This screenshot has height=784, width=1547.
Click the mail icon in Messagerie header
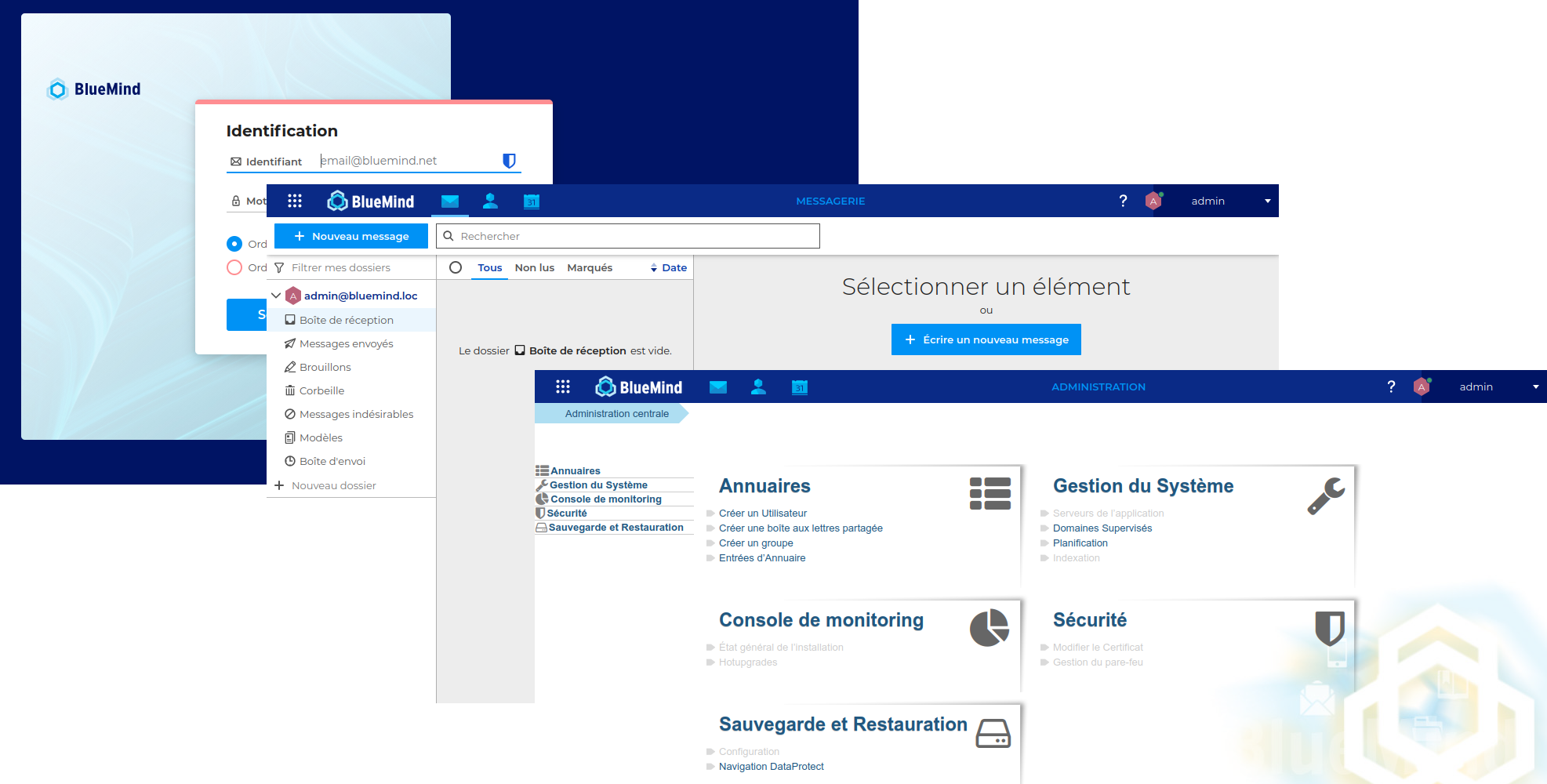450,201
